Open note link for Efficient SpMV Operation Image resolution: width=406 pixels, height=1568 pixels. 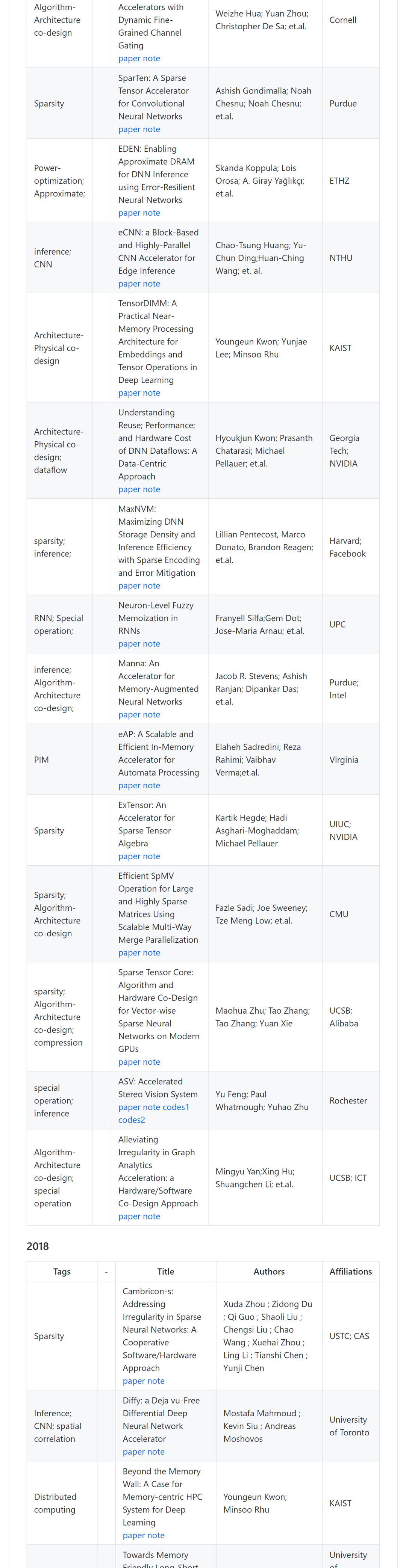(151, 952)
